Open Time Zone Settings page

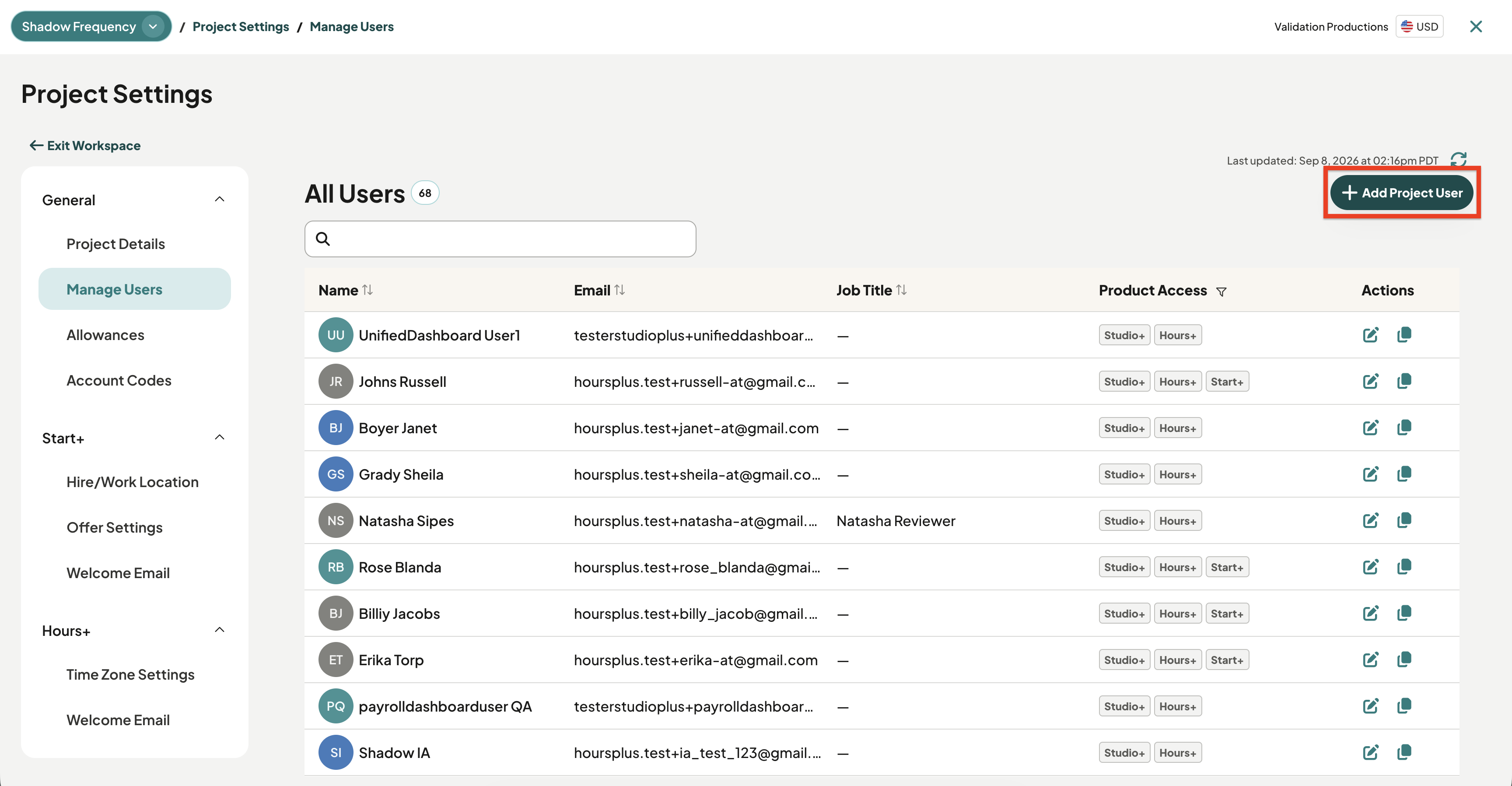tap(130, 674)
